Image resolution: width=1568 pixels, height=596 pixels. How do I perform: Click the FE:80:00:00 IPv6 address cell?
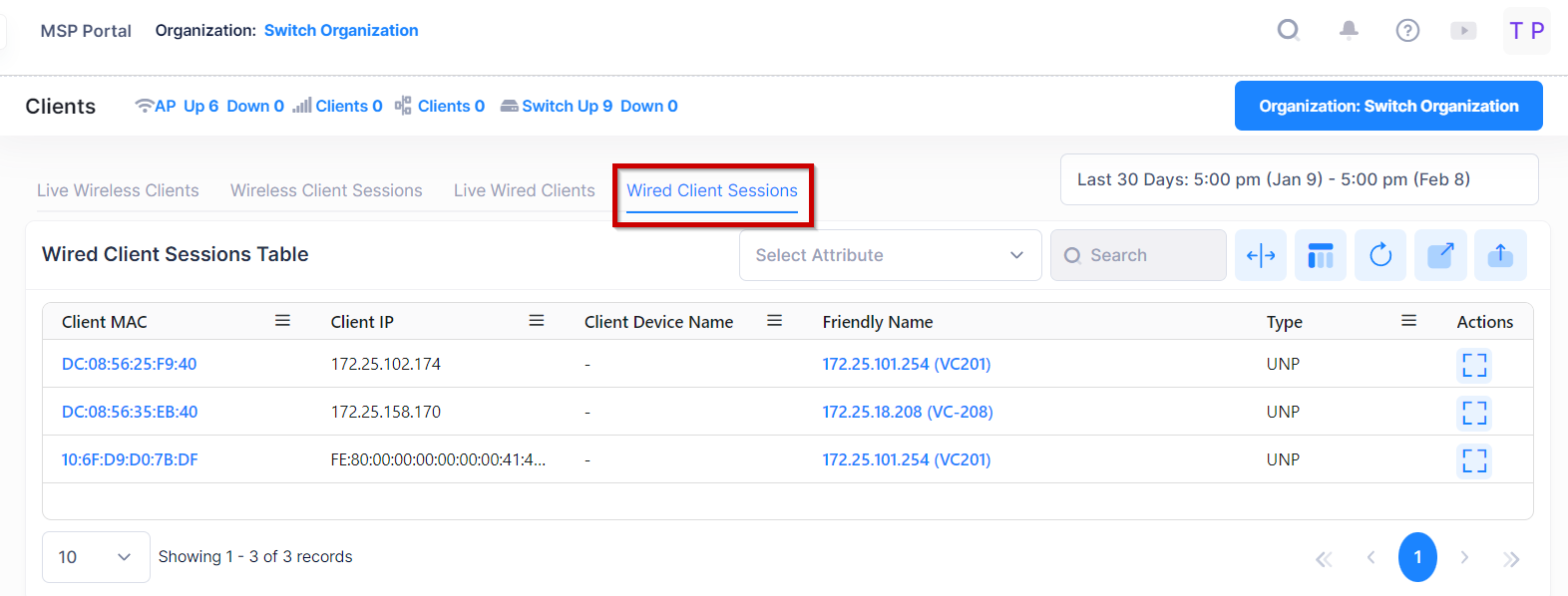tap(438, 459)
